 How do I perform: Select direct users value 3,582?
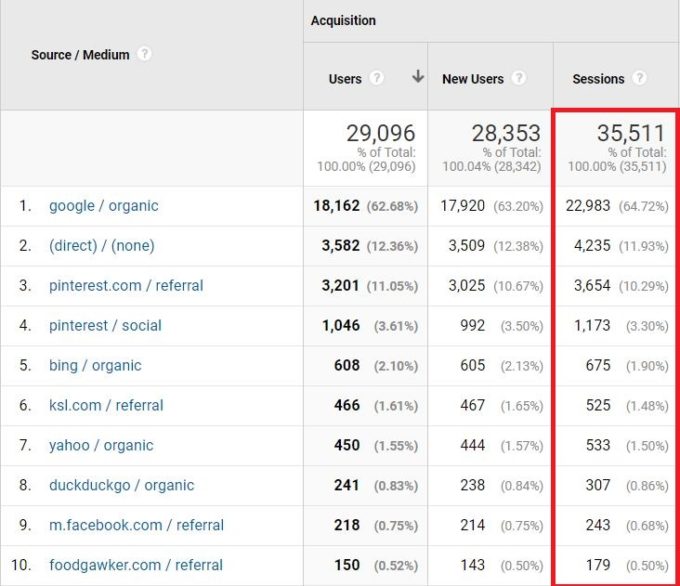[x=341, y=246]
